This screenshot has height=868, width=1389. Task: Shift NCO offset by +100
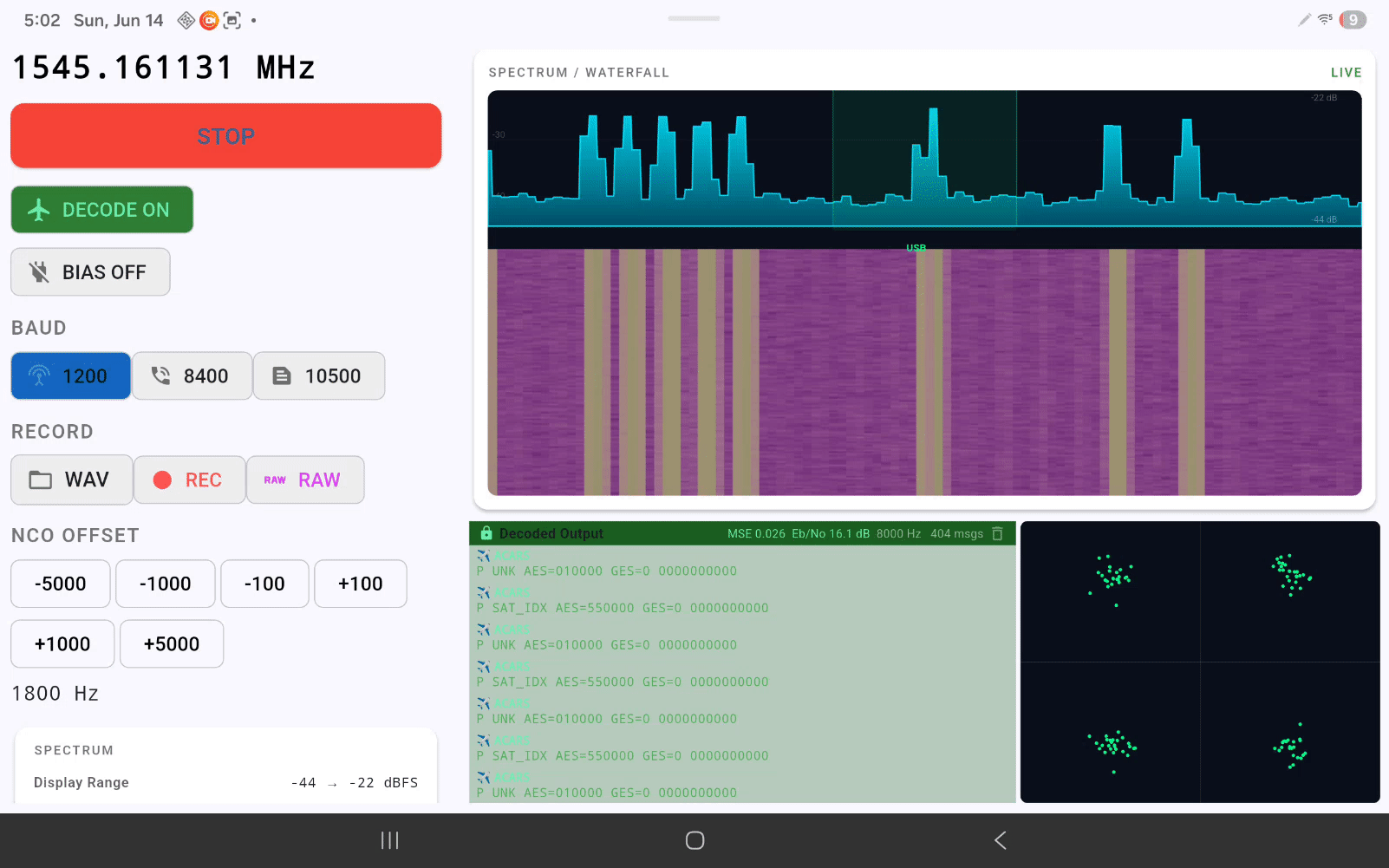[x=361, y=584]
